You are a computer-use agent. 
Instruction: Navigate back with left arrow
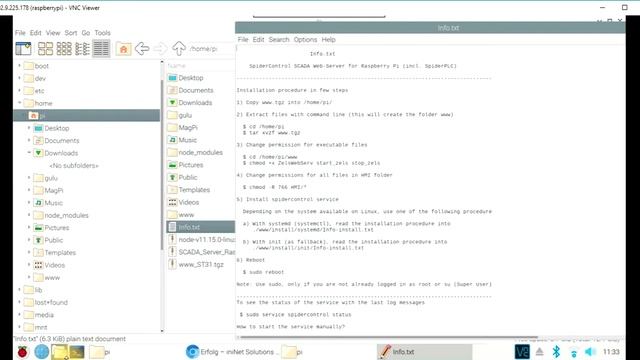pyautogui.click(x=142, y=49)
